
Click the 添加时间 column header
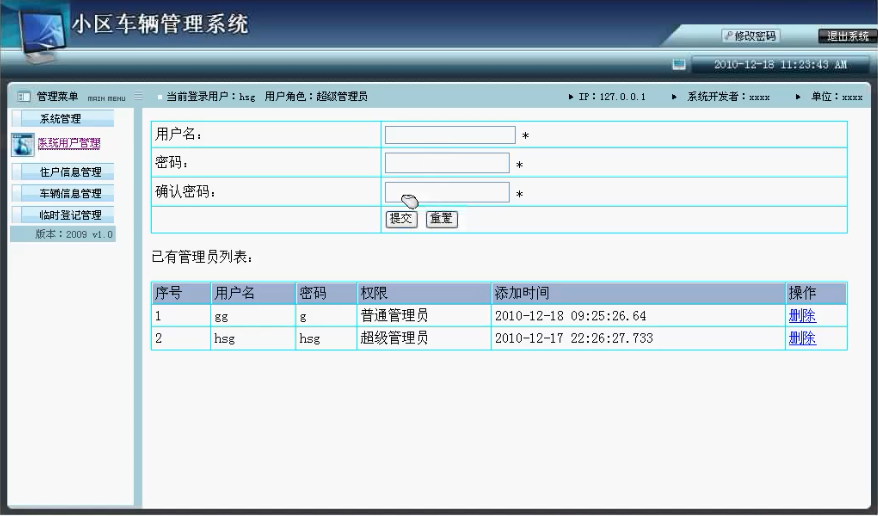click(x=638, y=293)
